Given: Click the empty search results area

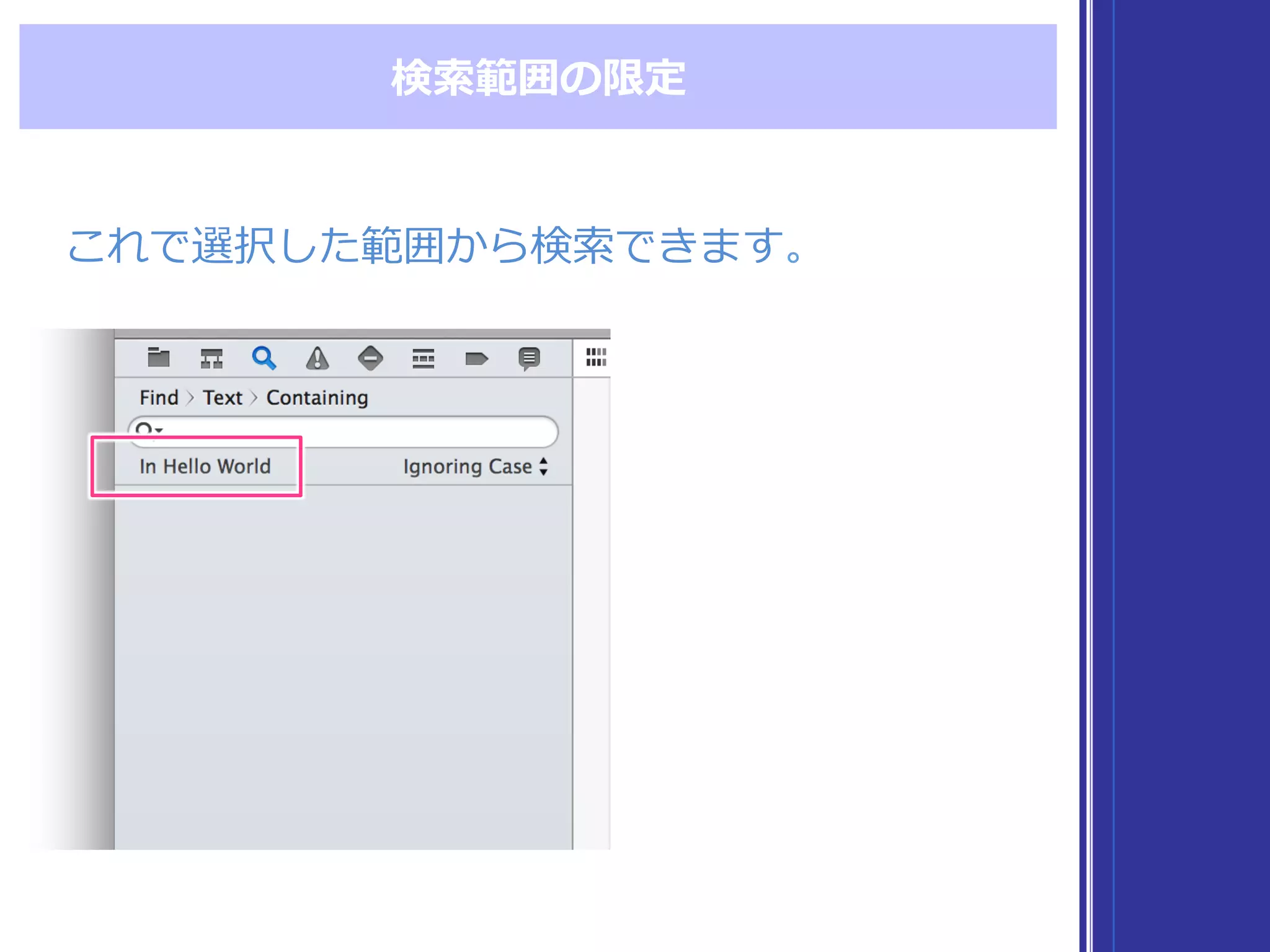Looking at the screenshot, I should (343, 663).
